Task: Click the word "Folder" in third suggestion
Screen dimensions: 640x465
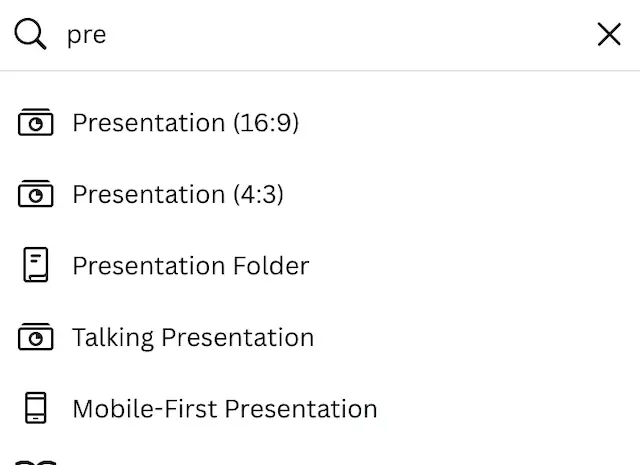Action: (x=271, y=266)
